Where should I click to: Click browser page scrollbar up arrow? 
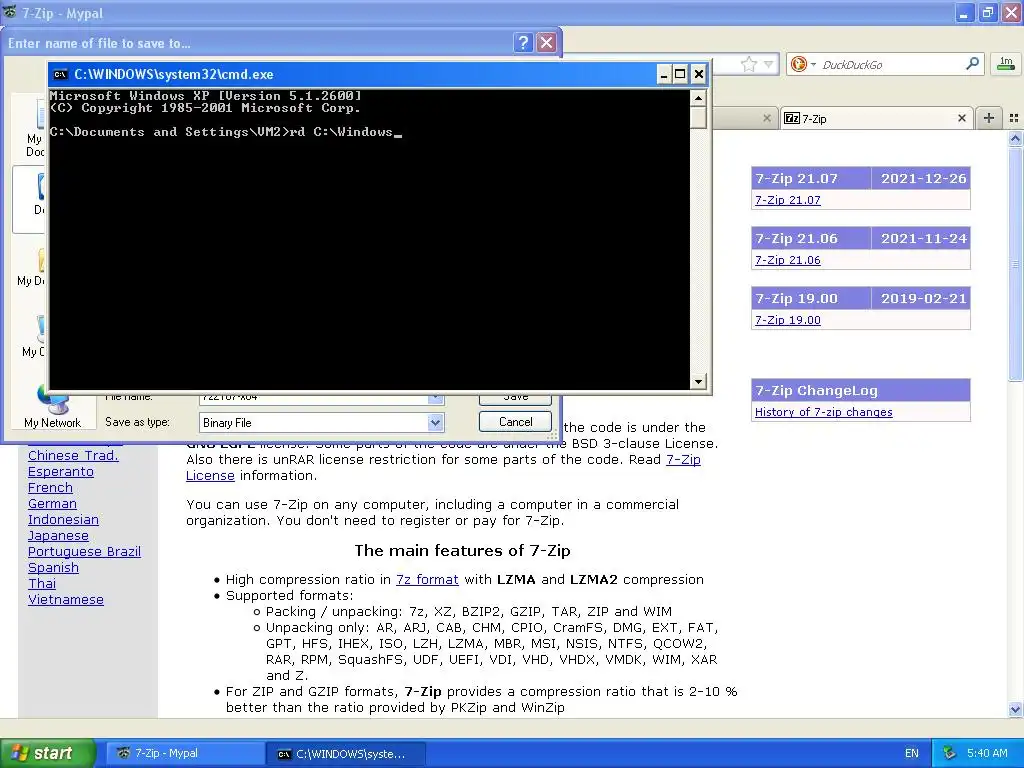[1016, 138]
